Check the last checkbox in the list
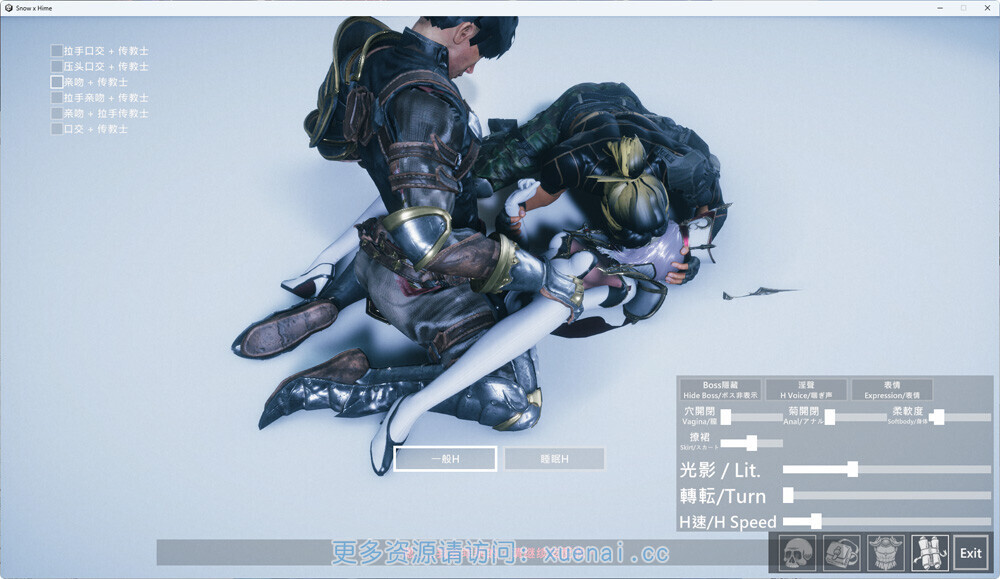The width and height of the screenshot is (1000, 579). (x=57, y=129)
